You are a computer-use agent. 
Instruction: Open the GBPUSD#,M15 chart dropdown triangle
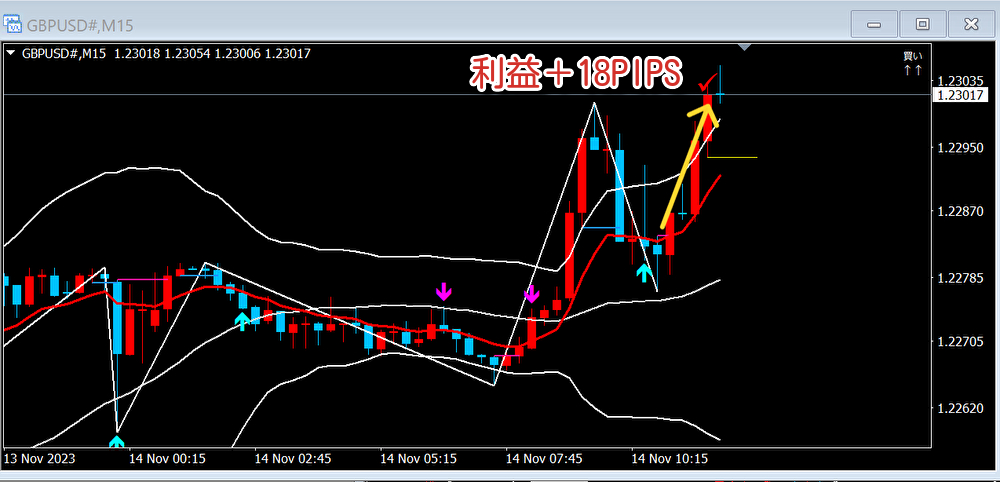coord(11,54)
